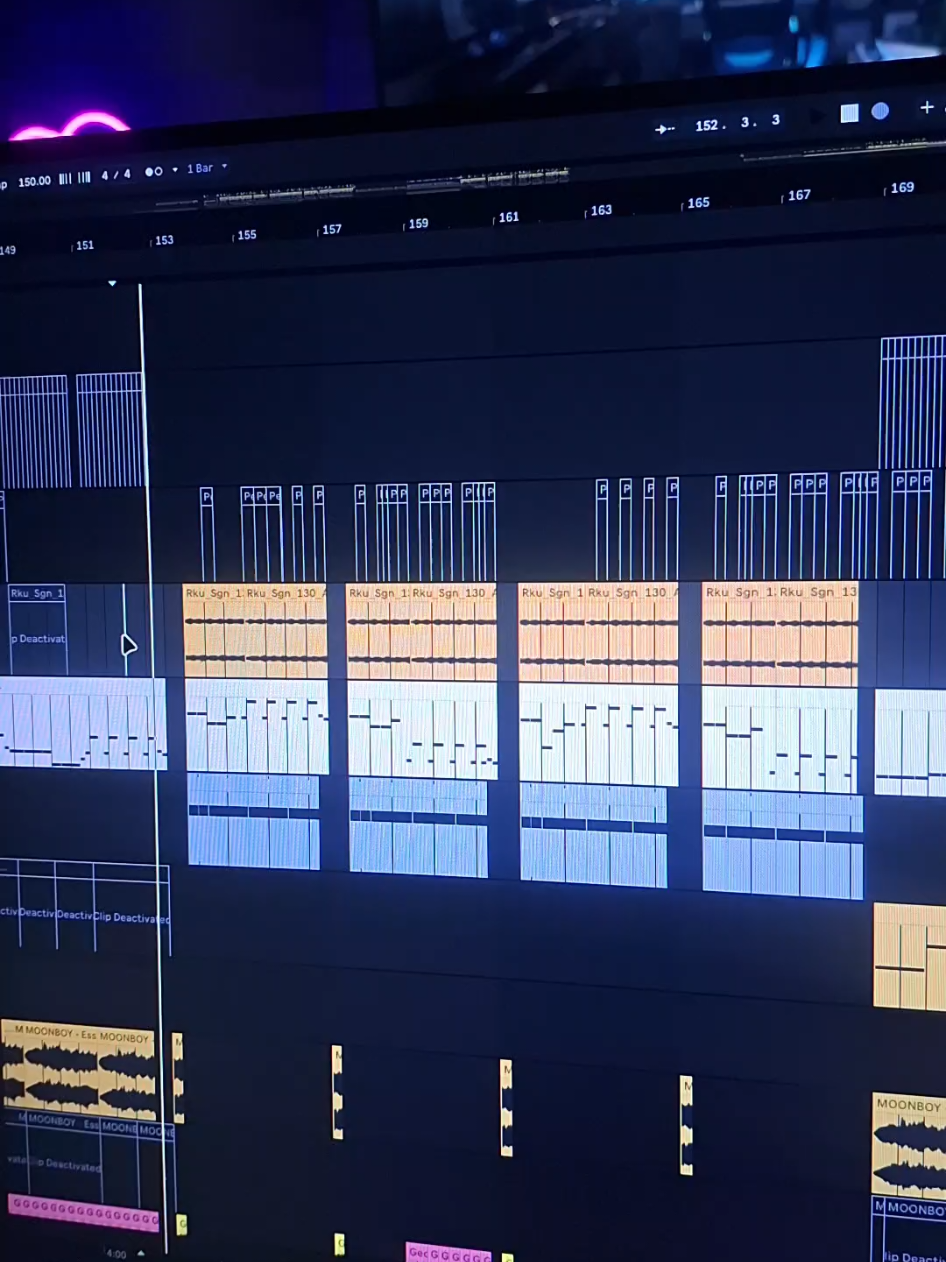This screenshot has width=946, height=1262.
Task: Select the first orange Rku_Sgn clip after playhead
Action: coord(255,632)
